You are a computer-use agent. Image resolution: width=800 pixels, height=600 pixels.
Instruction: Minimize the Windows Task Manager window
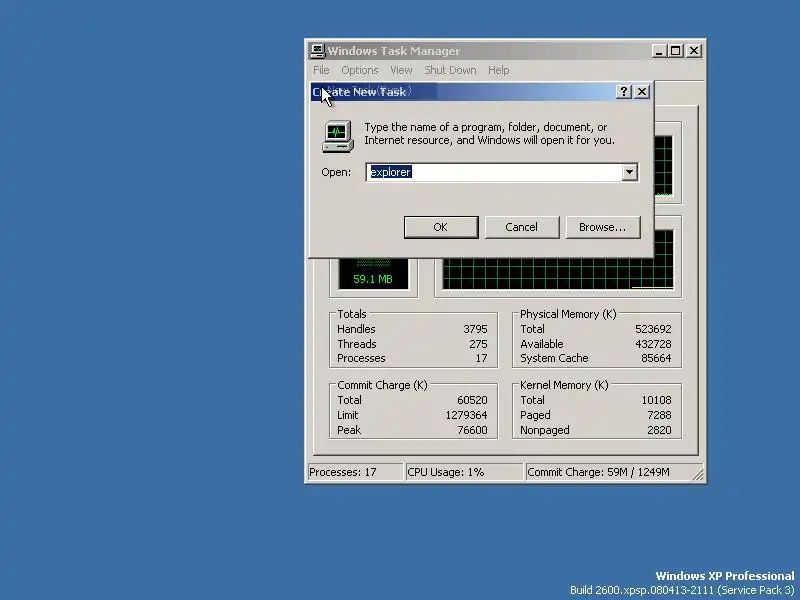[x=659, y=51]
